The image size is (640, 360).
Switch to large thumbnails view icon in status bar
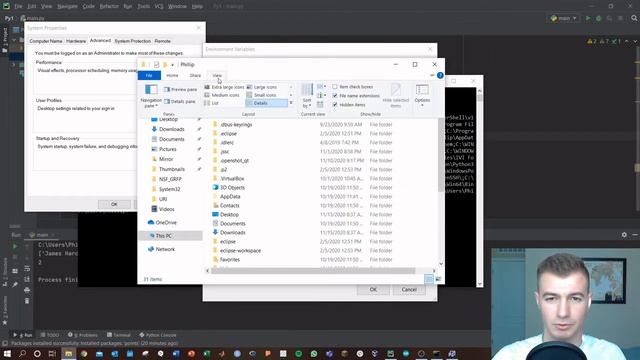(x=438, y=279)
